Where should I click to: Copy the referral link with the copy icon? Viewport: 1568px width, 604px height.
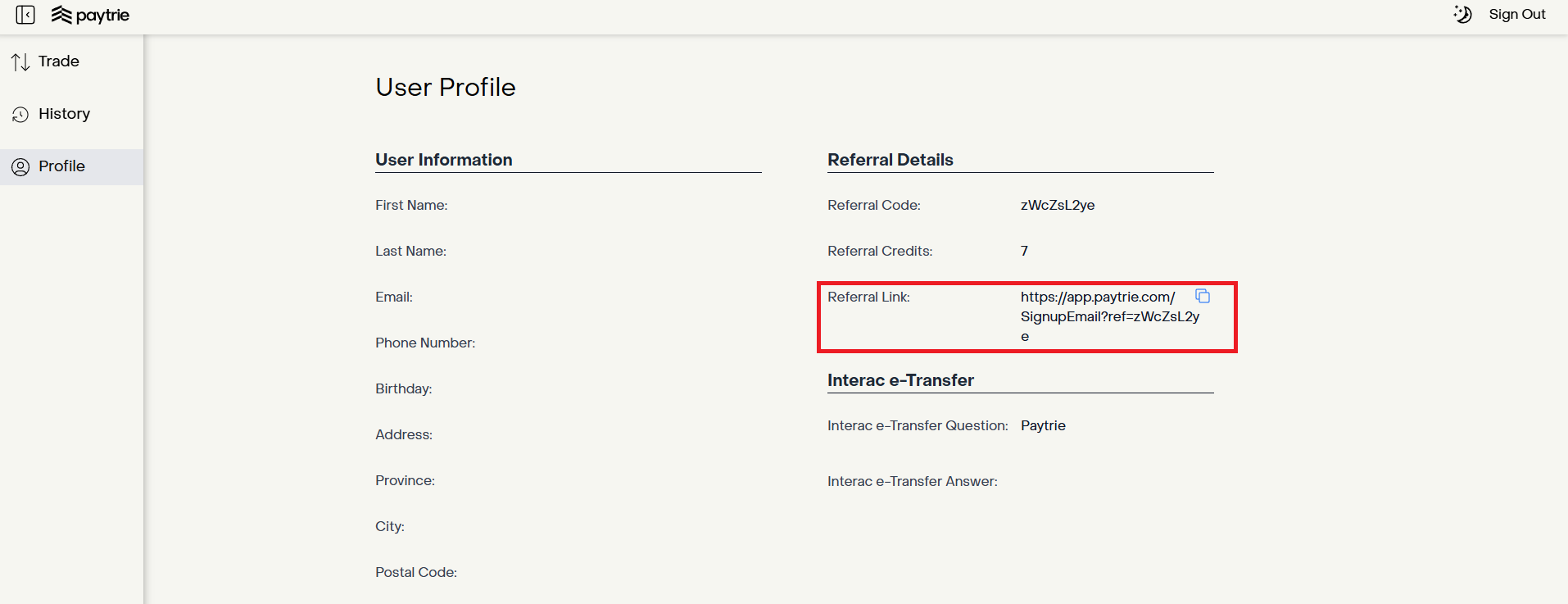click(x=1203, y=296)
